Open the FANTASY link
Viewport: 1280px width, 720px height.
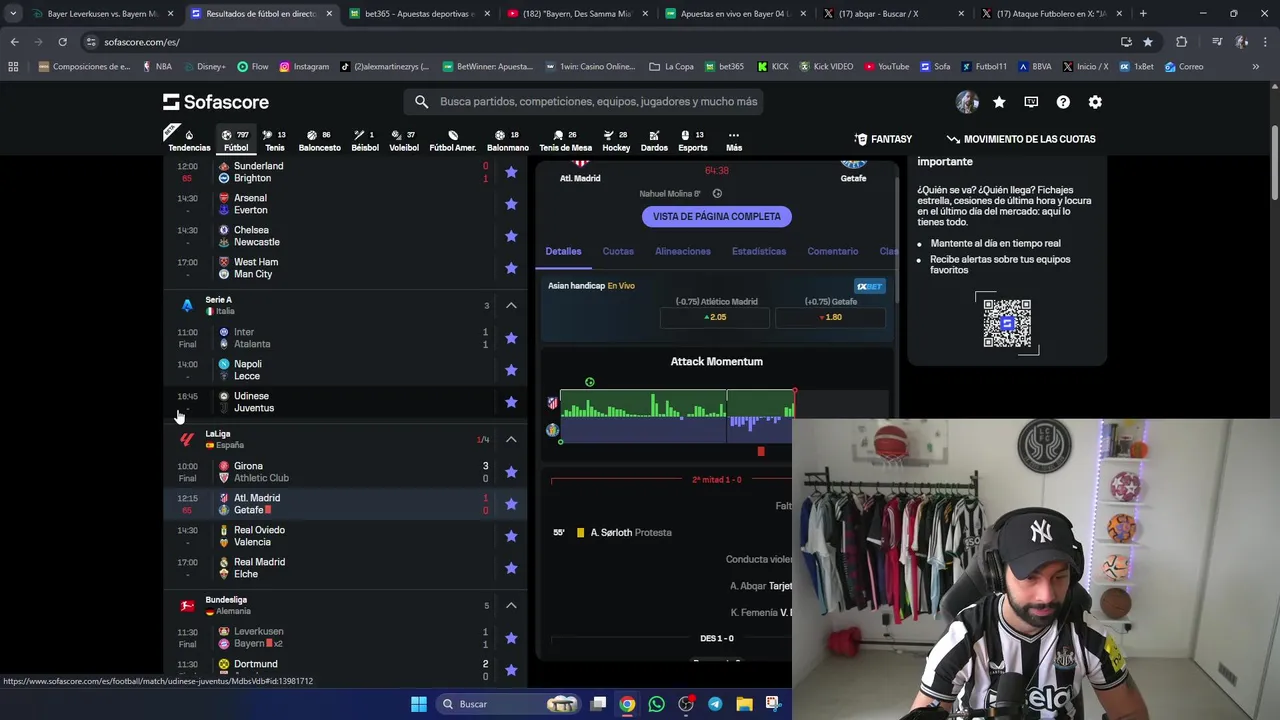(x=883, y=139)
